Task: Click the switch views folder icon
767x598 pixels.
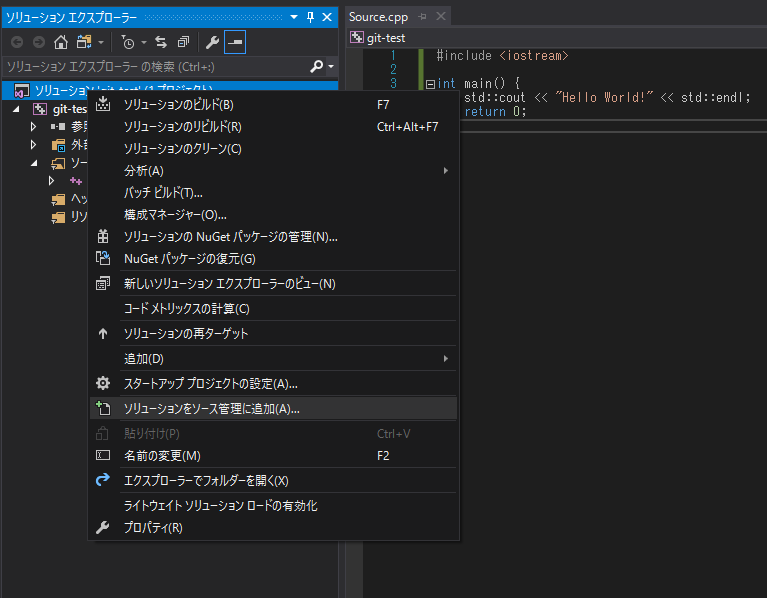Action: (x=84, y=43)
